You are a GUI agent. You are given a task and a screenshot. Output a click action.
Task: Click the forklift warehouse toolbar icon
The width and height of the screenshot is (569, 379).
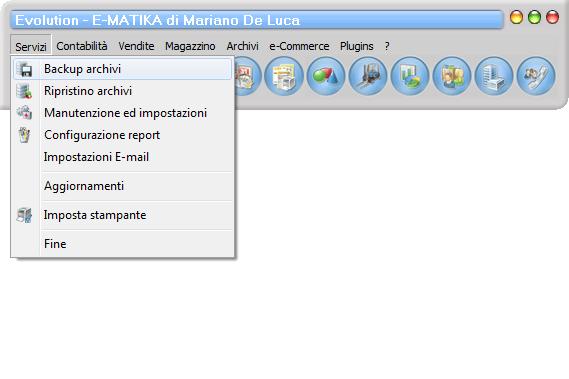point(368,76)
